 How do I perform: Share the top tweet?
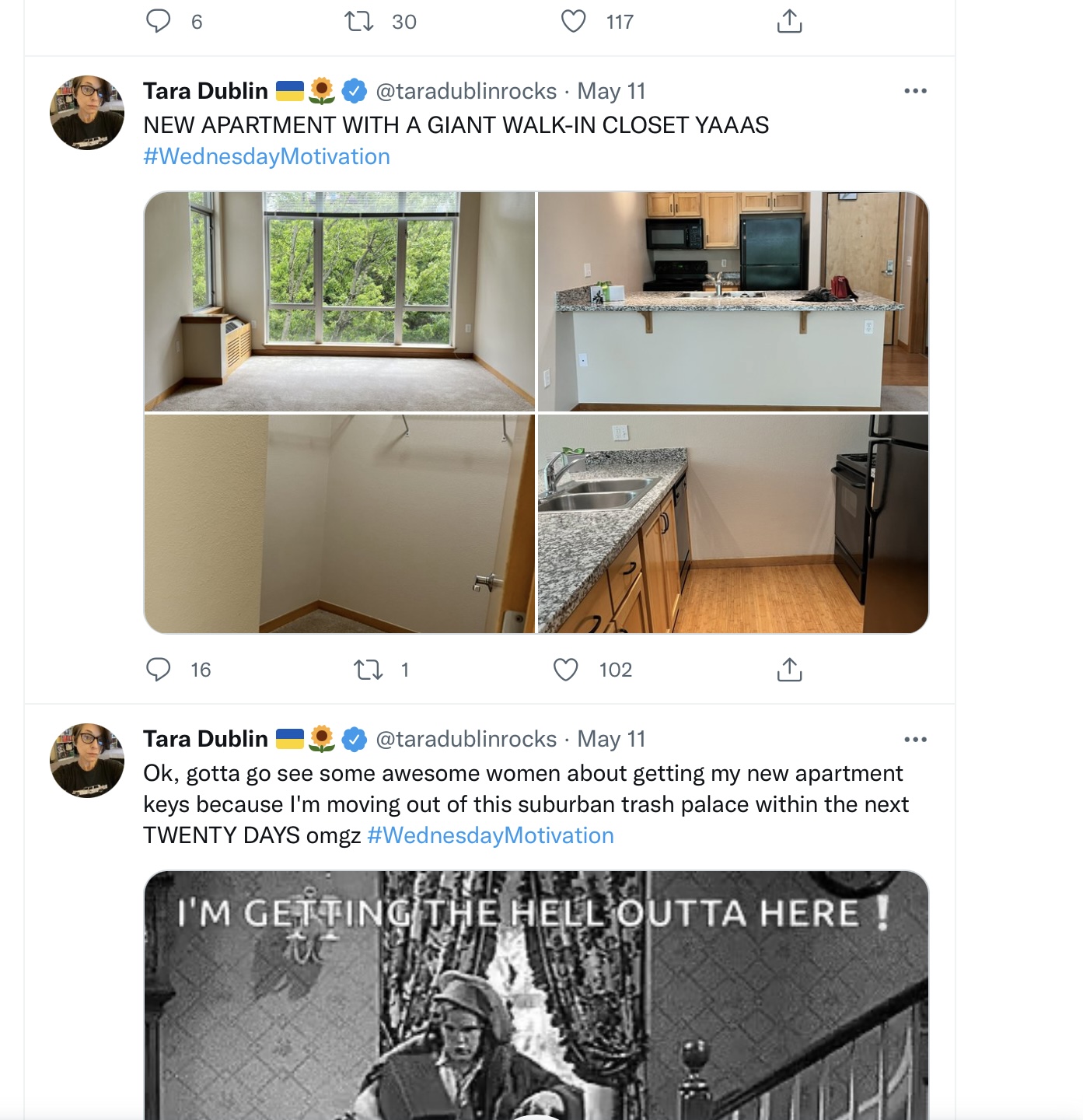click(x=789, y=21)
